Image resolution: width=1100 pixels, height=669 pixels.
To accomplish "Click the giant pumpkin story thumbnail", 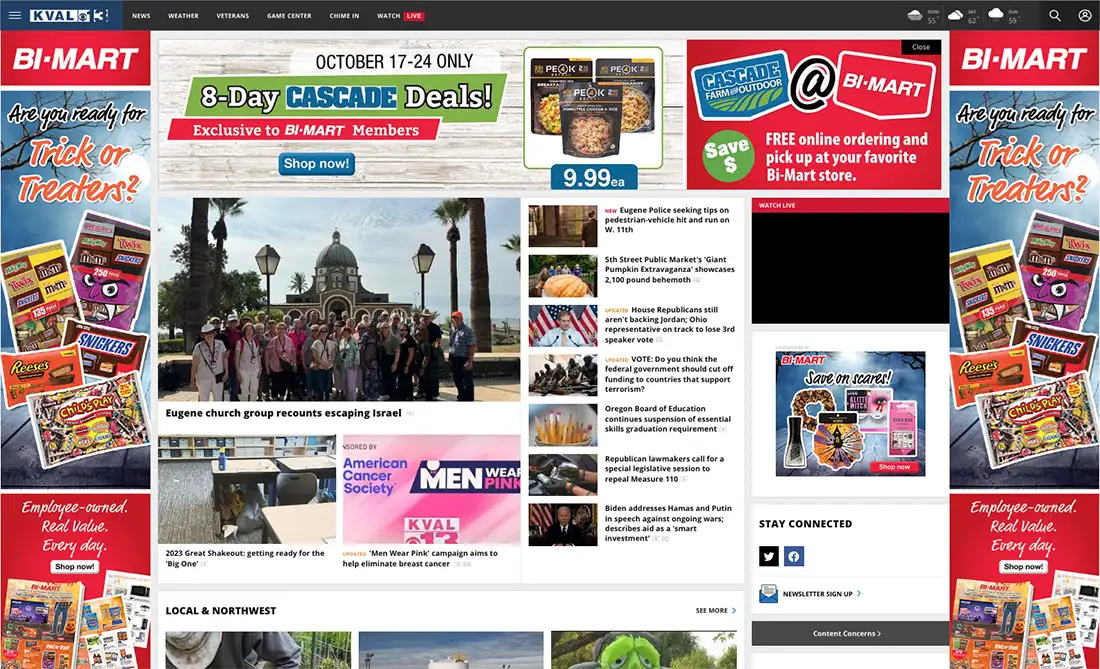I will tap(563, 276).
